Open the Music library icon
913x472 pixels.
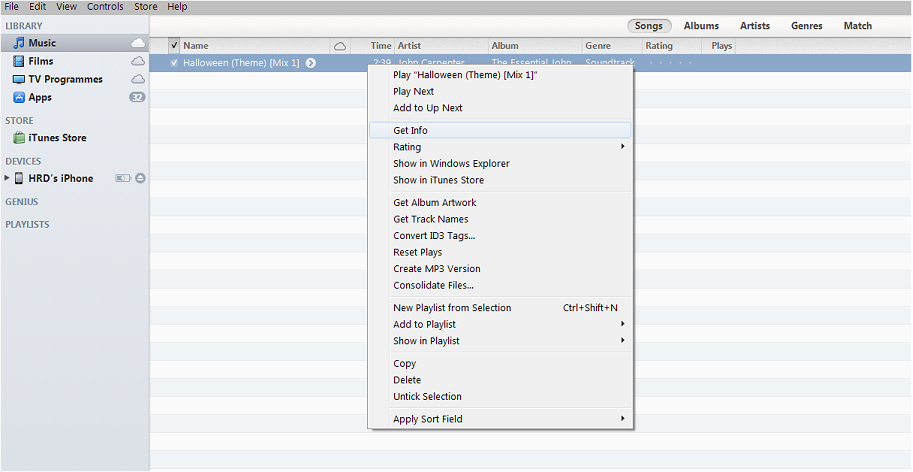coord(19,43)
